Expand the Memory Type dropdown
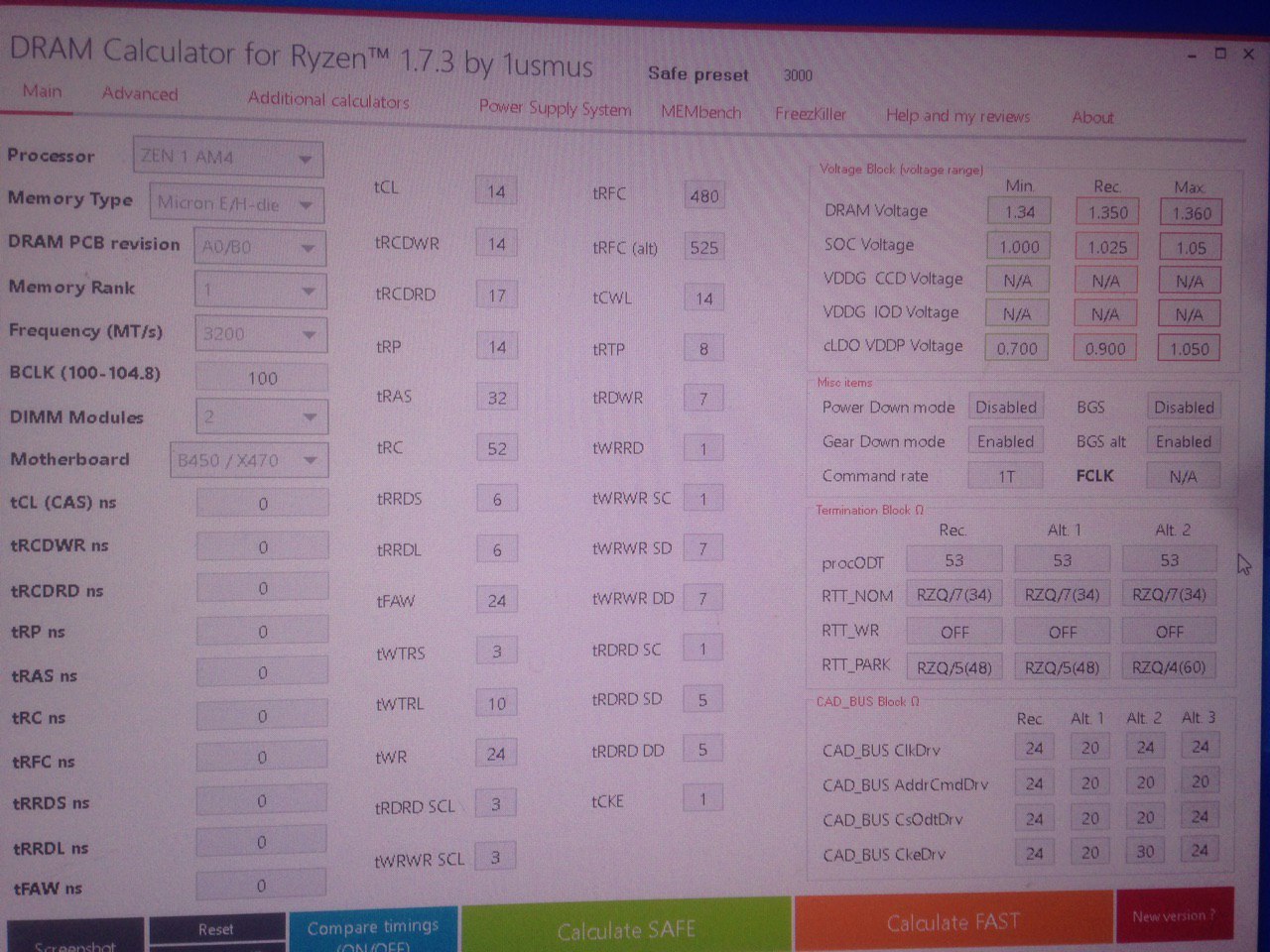Screen dimensions: 1270x952 (237, 203)
